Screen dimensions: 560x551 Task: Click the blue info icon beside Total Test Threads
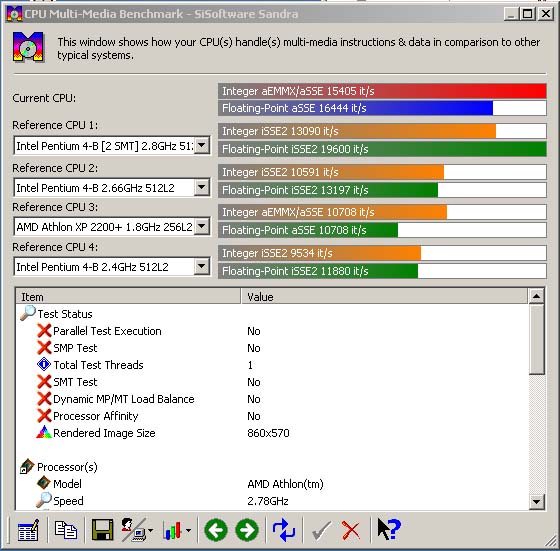pyautogui.click(x=44, y=365)
